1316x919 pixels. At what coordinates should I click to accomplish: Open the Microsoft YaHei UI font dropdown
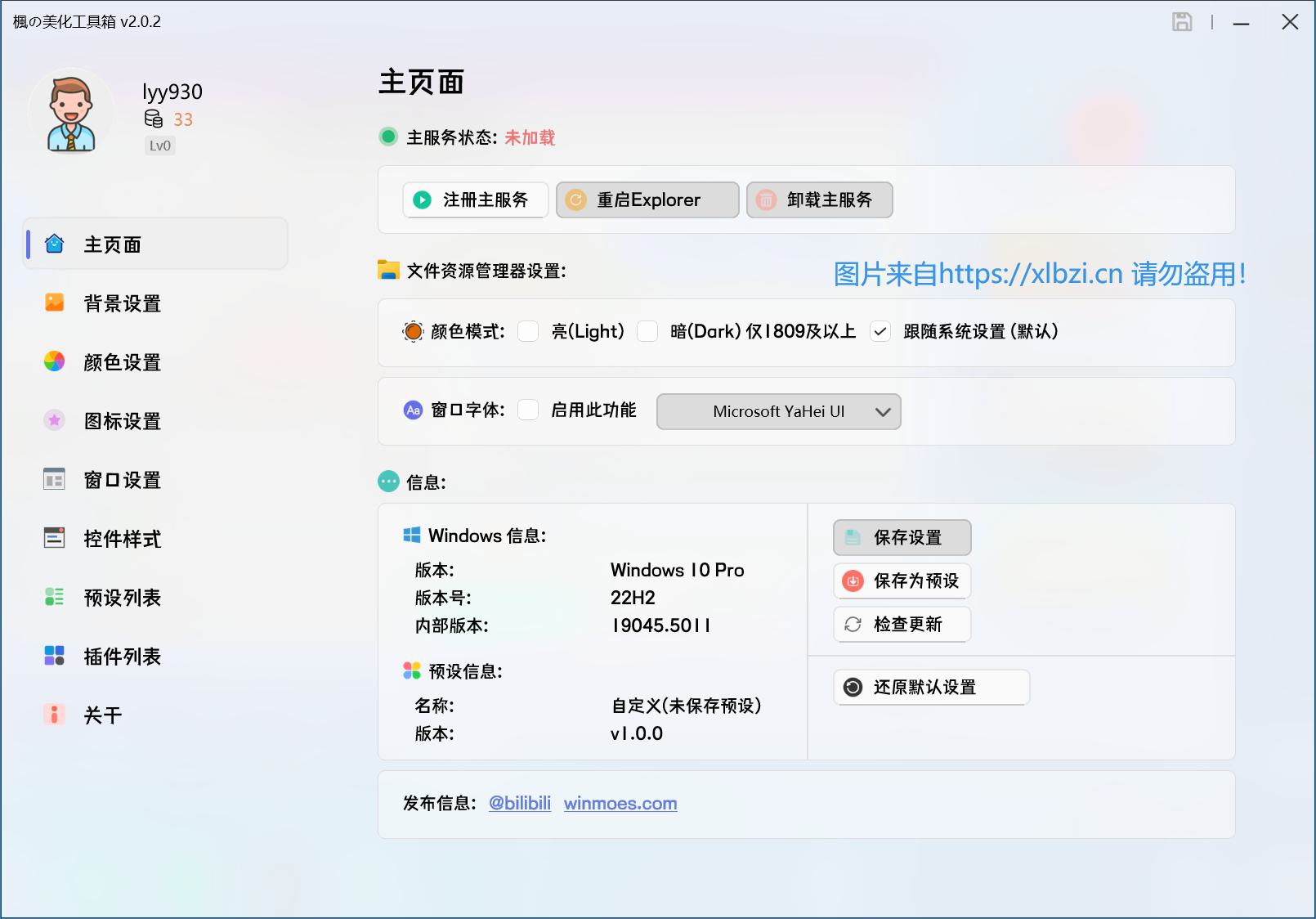click(777, 411)
